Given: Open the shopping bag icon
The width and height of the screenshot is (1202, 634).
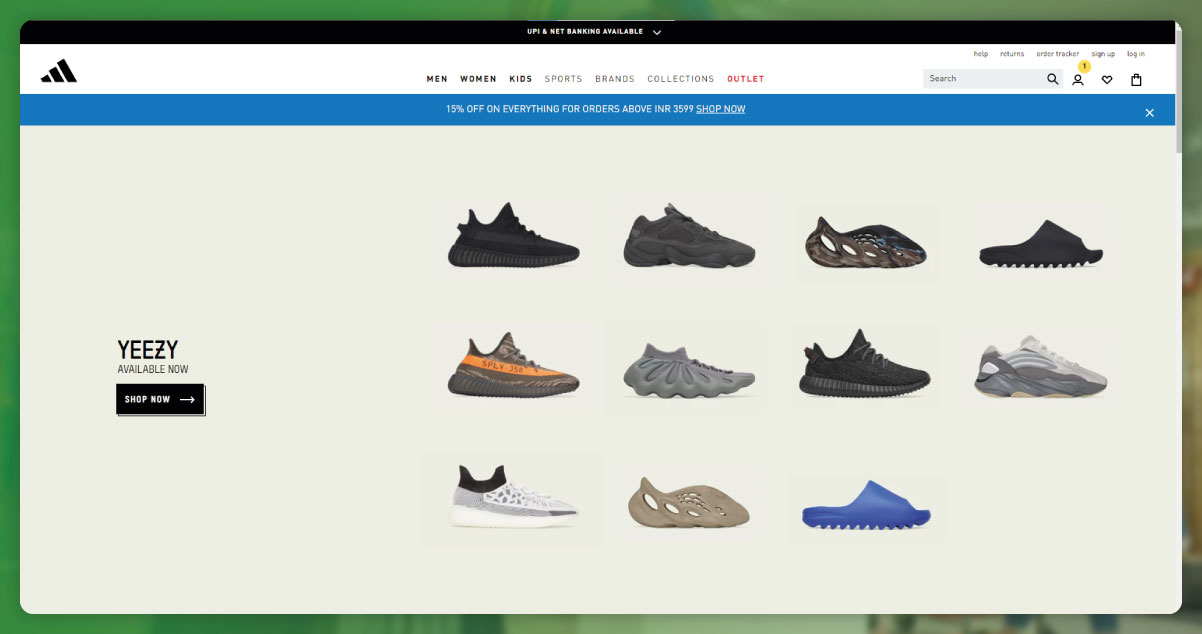Looking at the screenshot, I should point(1136,80).
